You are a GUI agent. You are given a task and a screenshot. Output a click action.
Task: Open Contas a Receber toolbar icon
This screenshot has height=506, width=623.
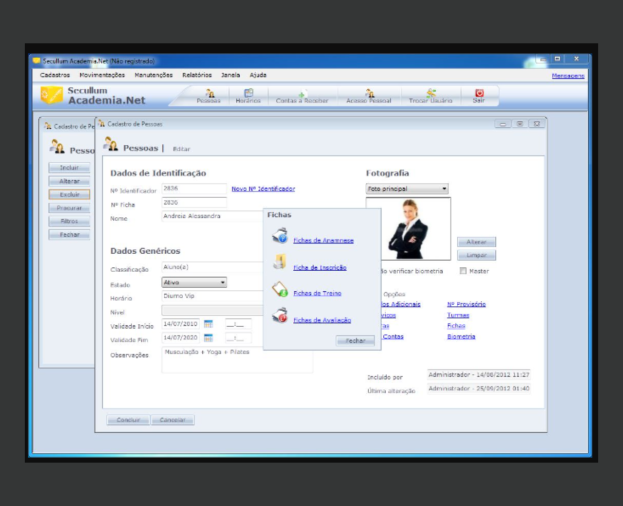coord(302,96)
